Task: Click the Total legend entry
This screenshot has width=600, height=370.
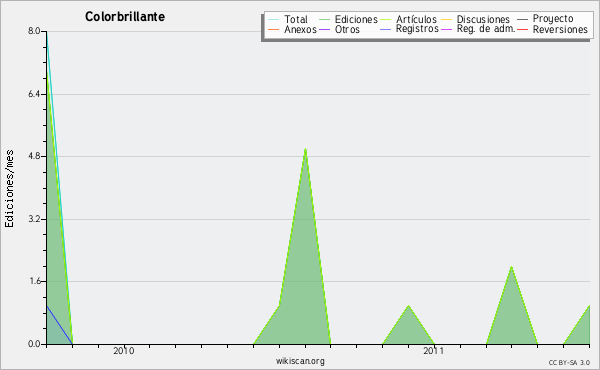Action: point(296,19)
